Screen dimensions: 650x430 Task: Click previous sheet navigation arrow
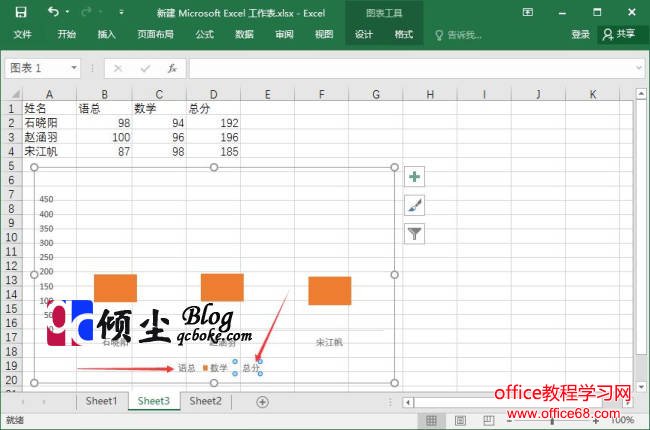pos(23,402)
